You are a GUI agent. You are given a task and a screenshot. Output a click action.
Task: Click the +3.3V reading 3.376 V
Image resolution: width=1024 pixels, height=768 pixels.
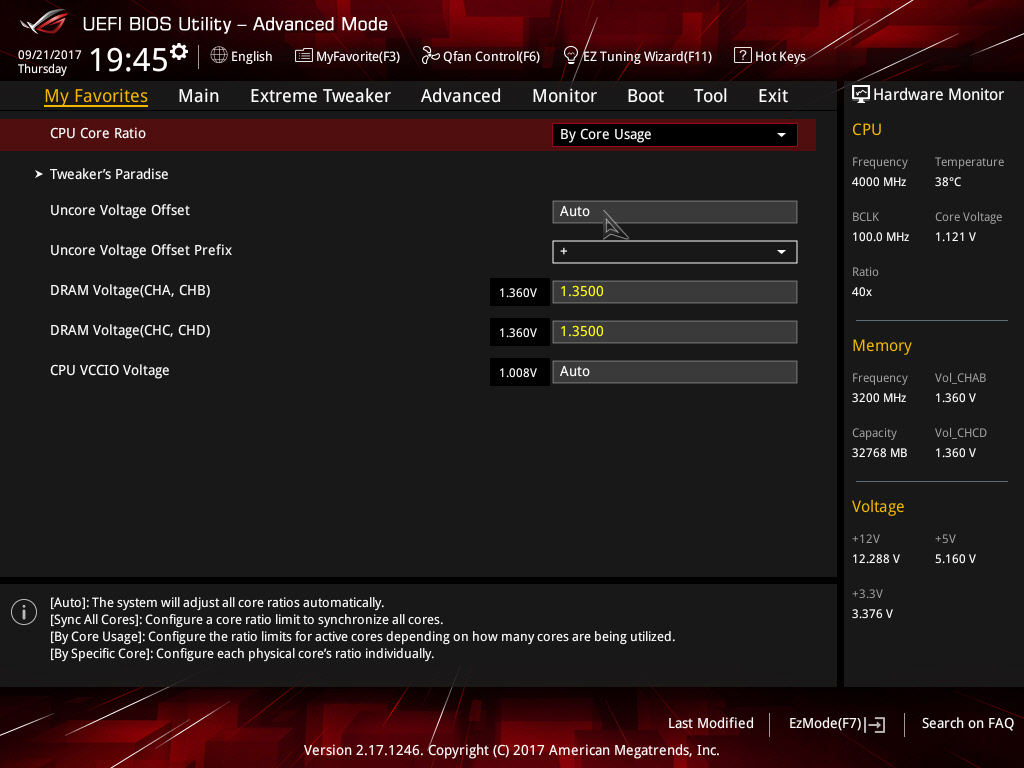pyautogui.click(x=872, y=614)
